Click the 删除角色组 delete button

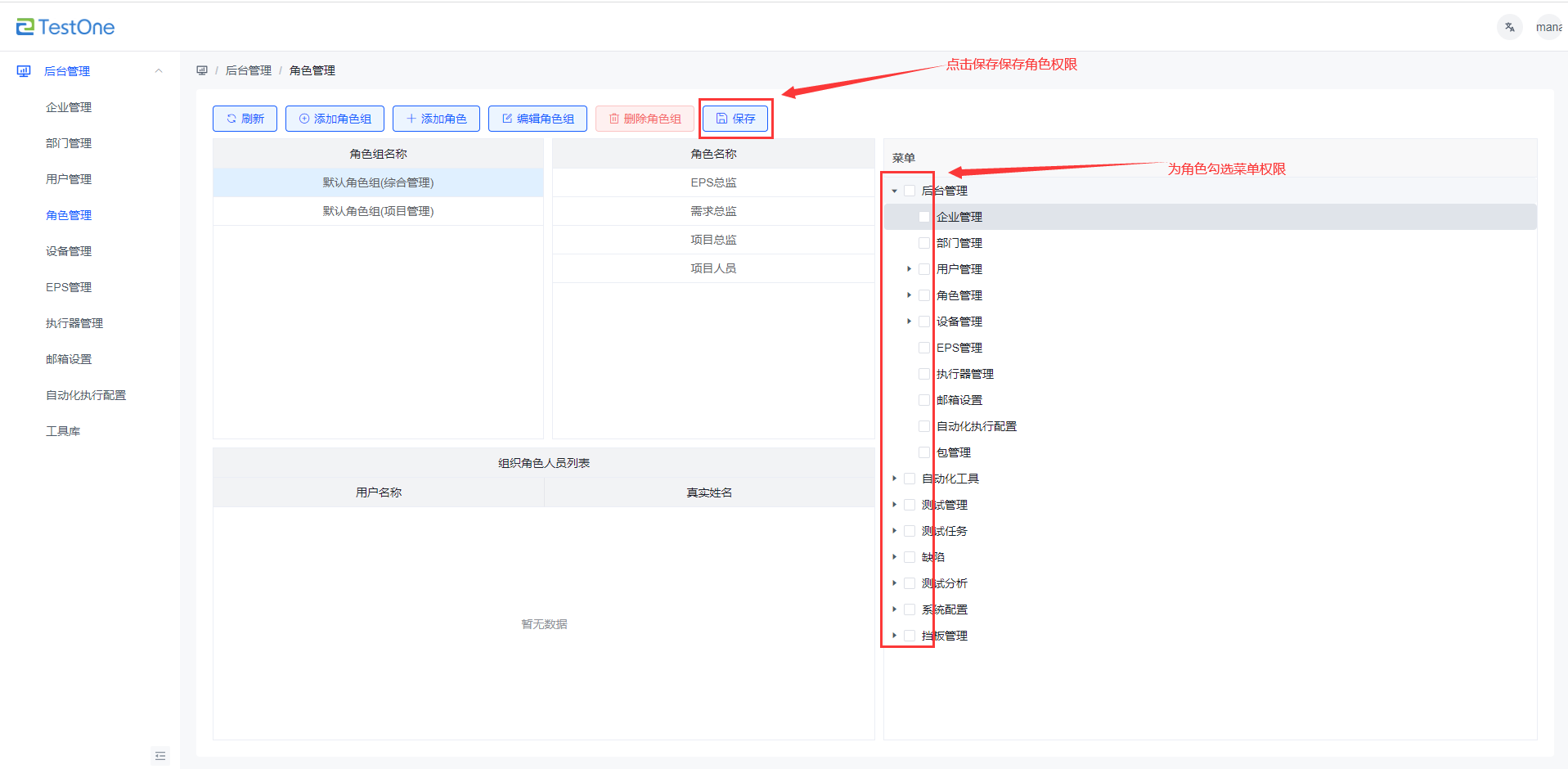[x=645, y=119]
